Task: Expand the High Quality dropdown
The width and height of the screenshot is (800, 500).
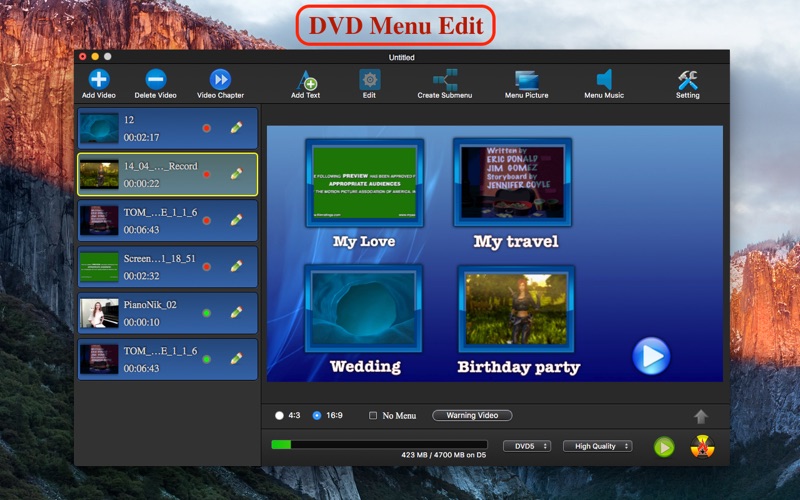Action: [598, 446]
